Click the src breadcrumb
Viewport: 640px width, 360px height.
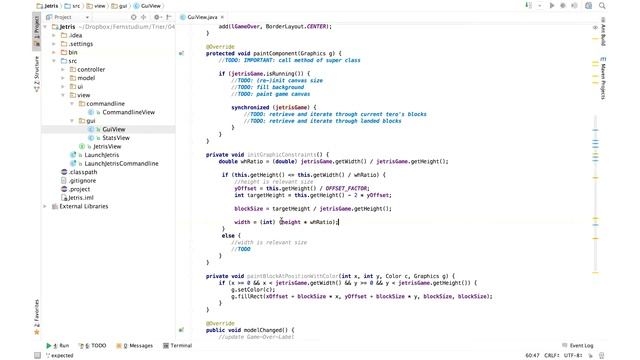(x=72, y=6)
